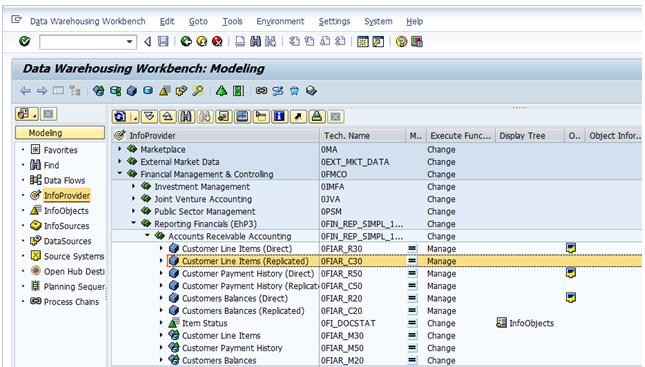Open the command field history dropdown arrow
The height and width of the screenshot is (367, 645).
click(130, 42)
